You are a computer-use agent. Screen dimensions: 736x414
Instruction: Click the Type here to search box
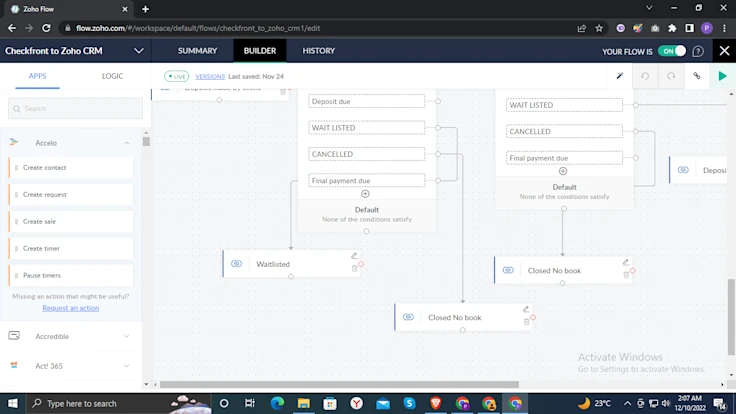[117, 403]
